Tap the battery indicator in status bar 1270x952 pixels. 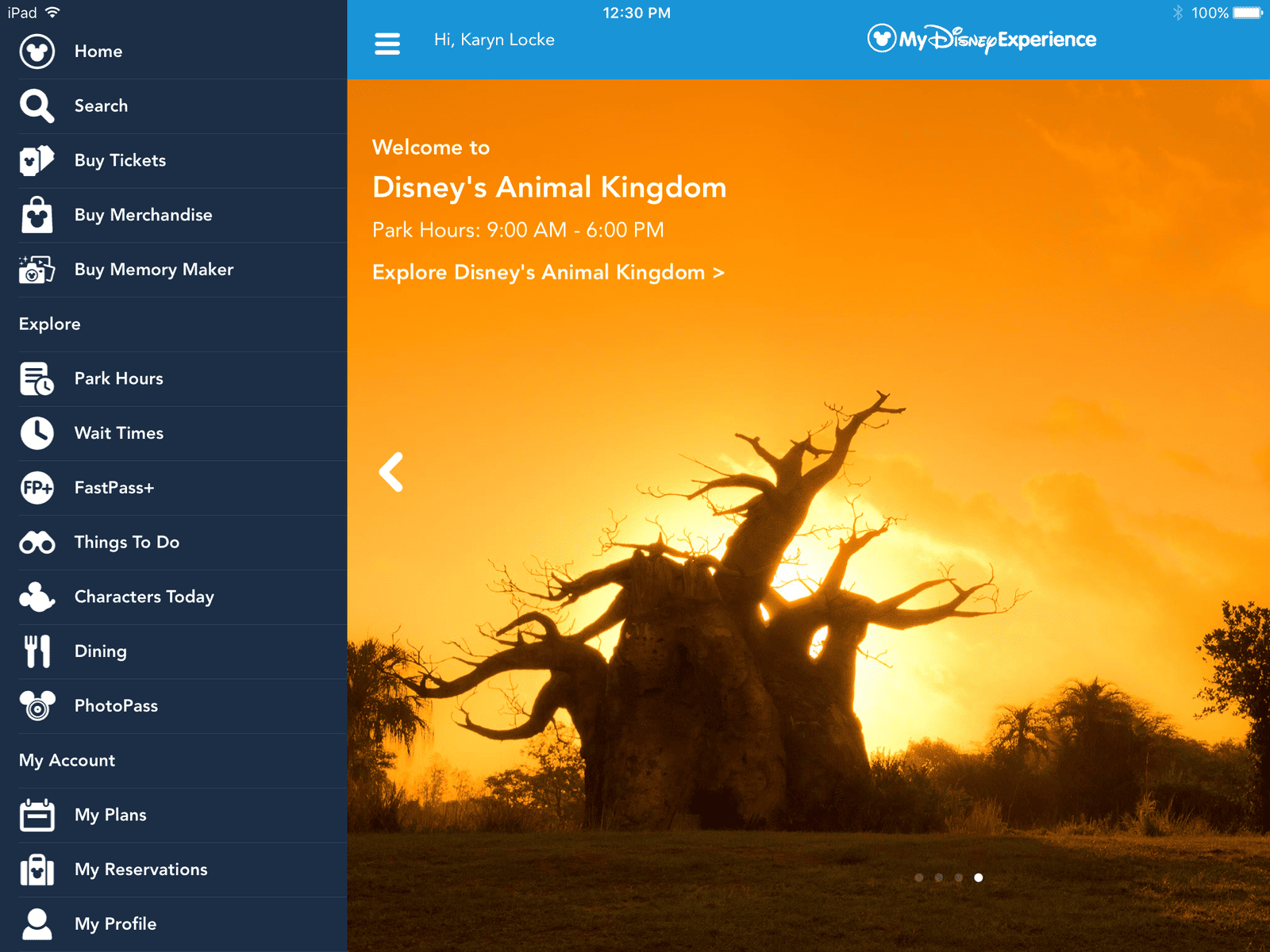(x=1248, y=13)
